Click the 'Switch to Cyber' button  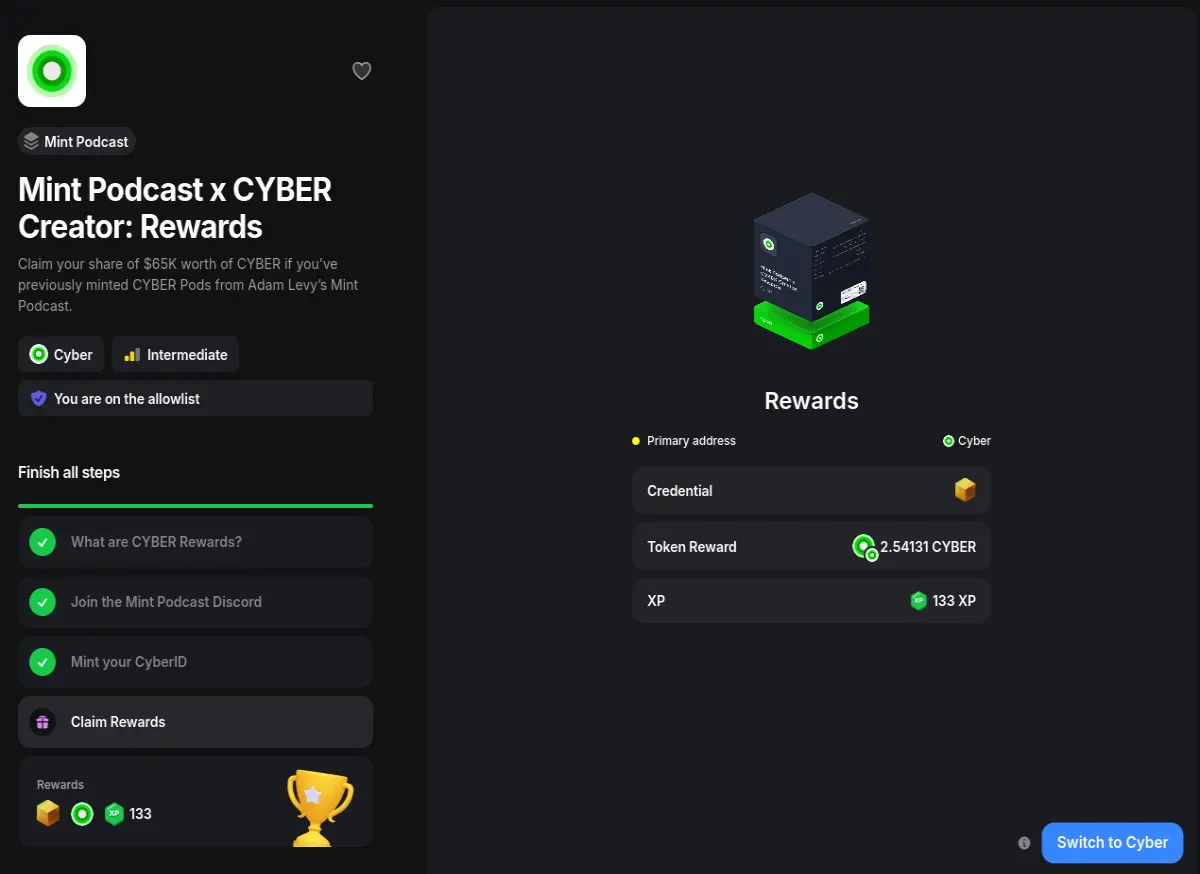(x=1112, y=843)
